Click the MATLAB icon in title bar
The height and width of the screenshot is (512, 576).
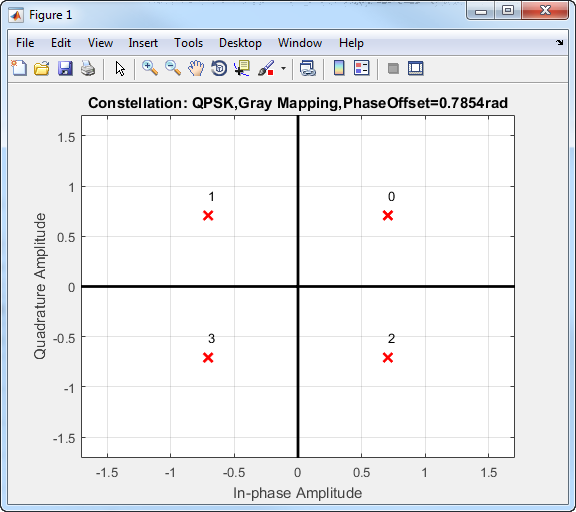coord(16,15)
